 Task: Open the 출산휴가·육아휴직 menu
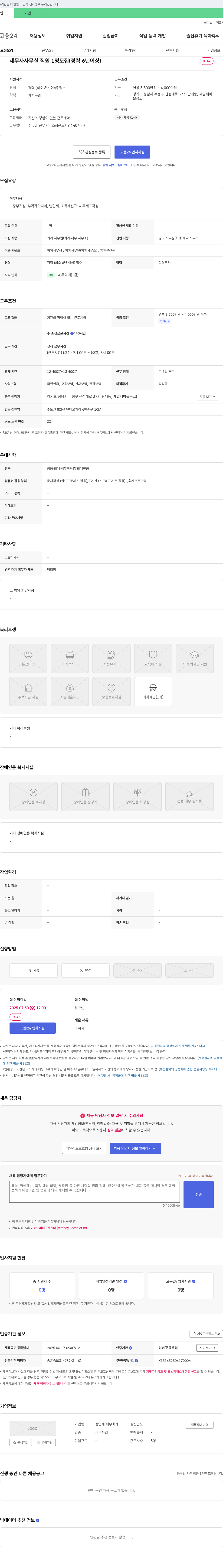[x=203, y=36]
